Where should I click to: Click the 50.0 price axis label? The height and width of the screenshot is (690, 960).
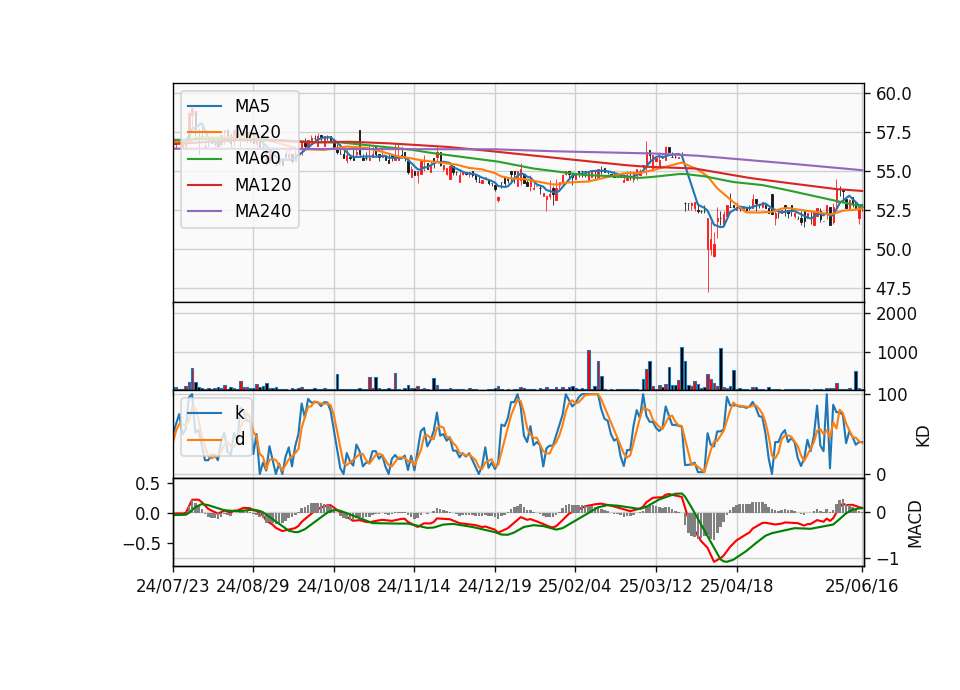point(893,250)
